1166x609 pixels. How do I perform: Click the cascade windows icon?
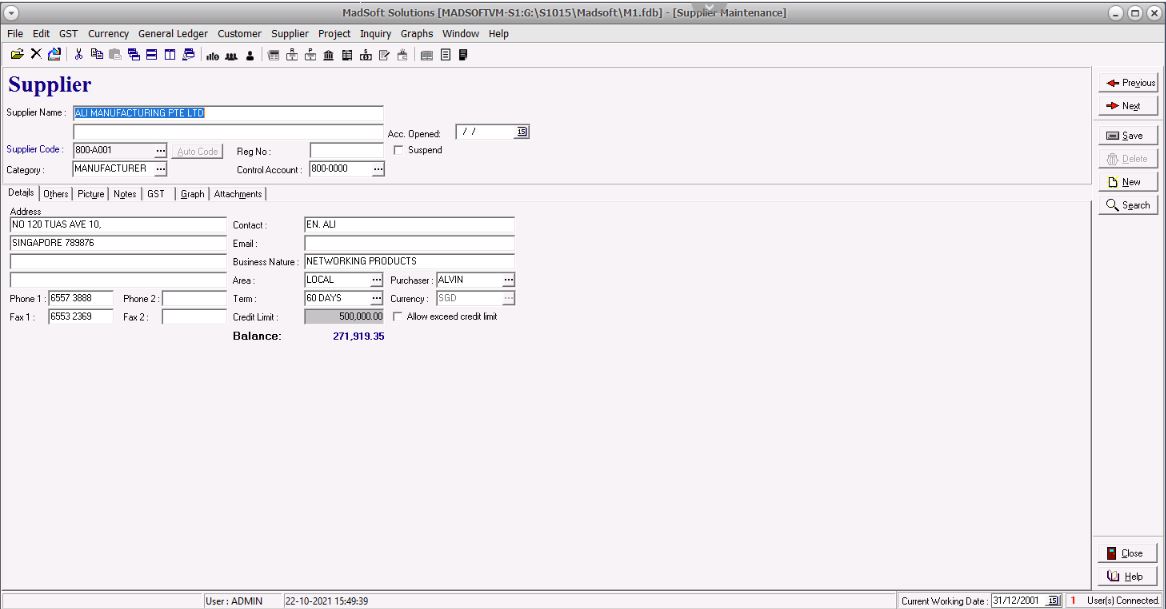tap(134, 54)
